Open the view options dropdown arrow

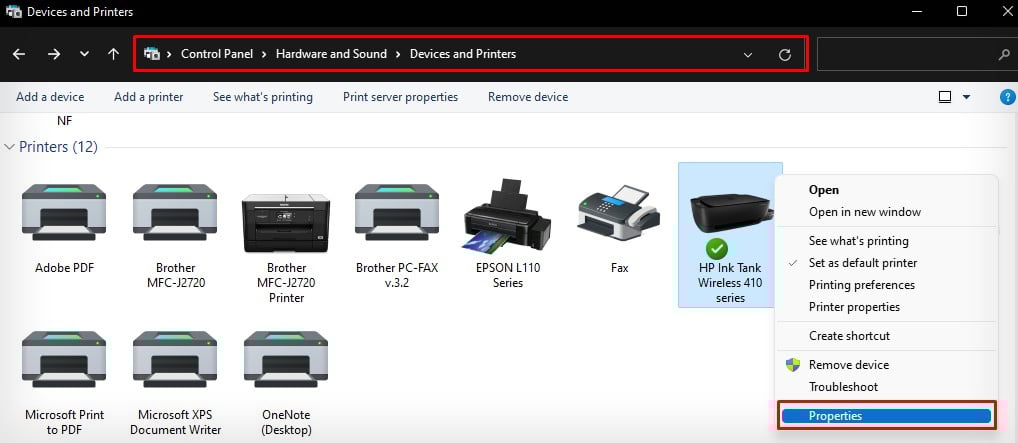pyautogui.click(x=966, y=97)
